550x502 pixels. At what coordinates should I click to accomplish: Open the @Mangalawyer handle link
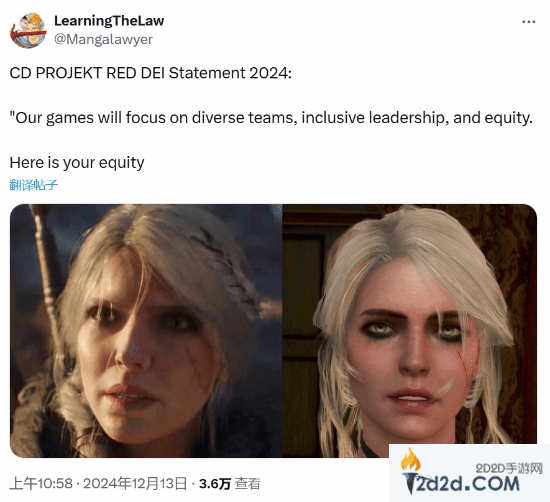(x=103, y=39)
